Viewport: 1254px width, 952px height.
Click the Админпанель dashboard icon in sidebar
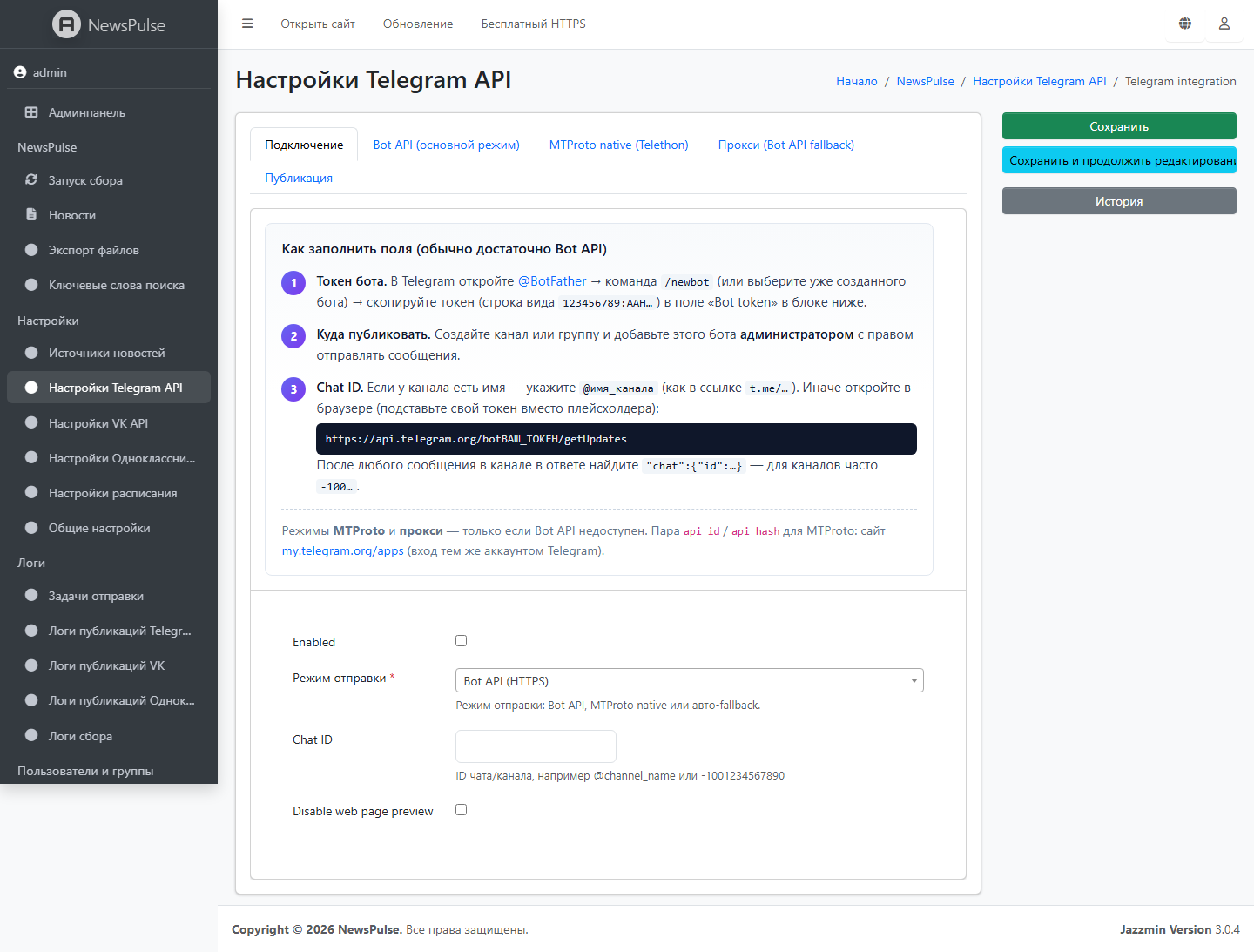(31, 112)
